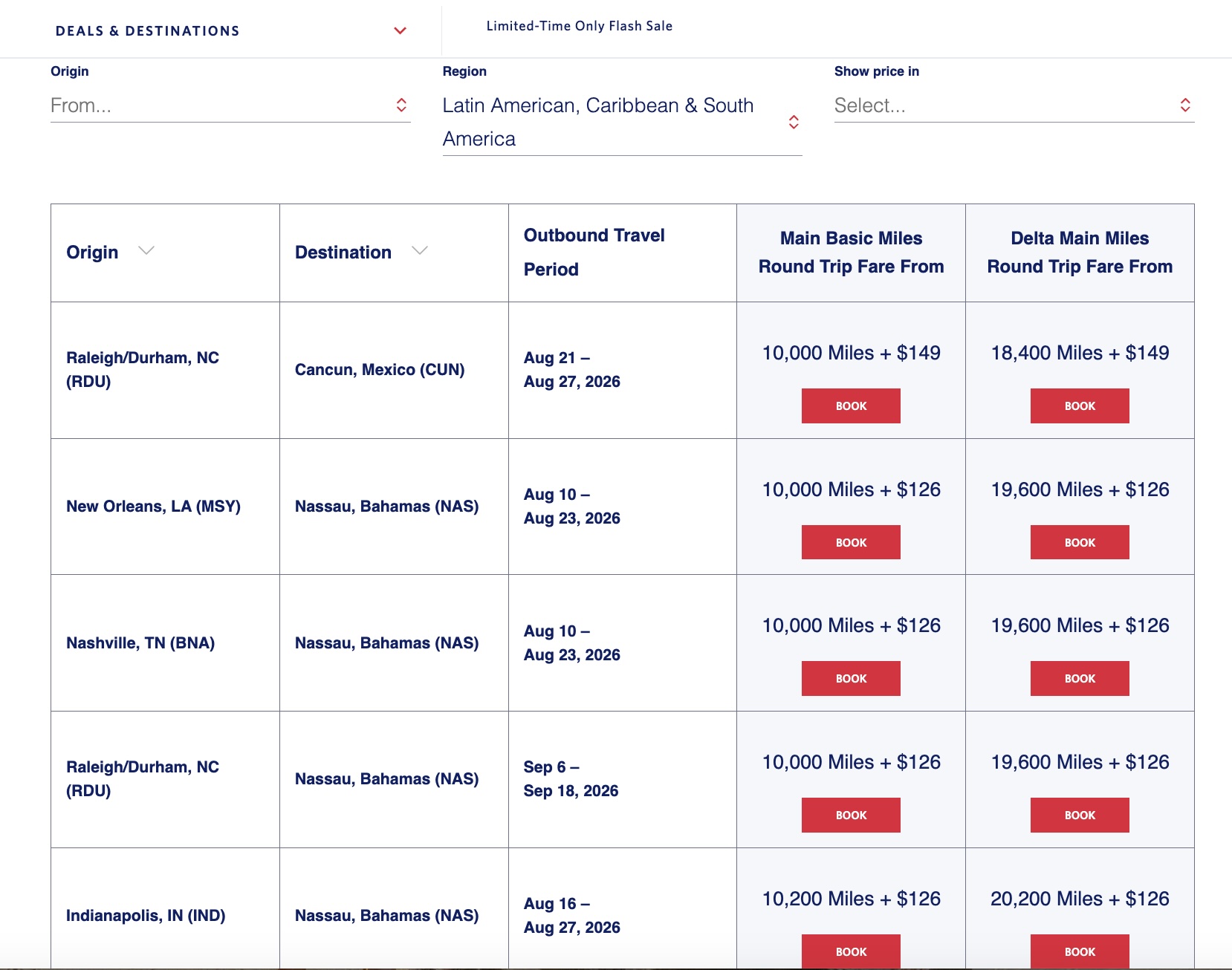Book Main Basic fare for RDU to Nassau
The image size is (1232, 970).
pos(851,815)
